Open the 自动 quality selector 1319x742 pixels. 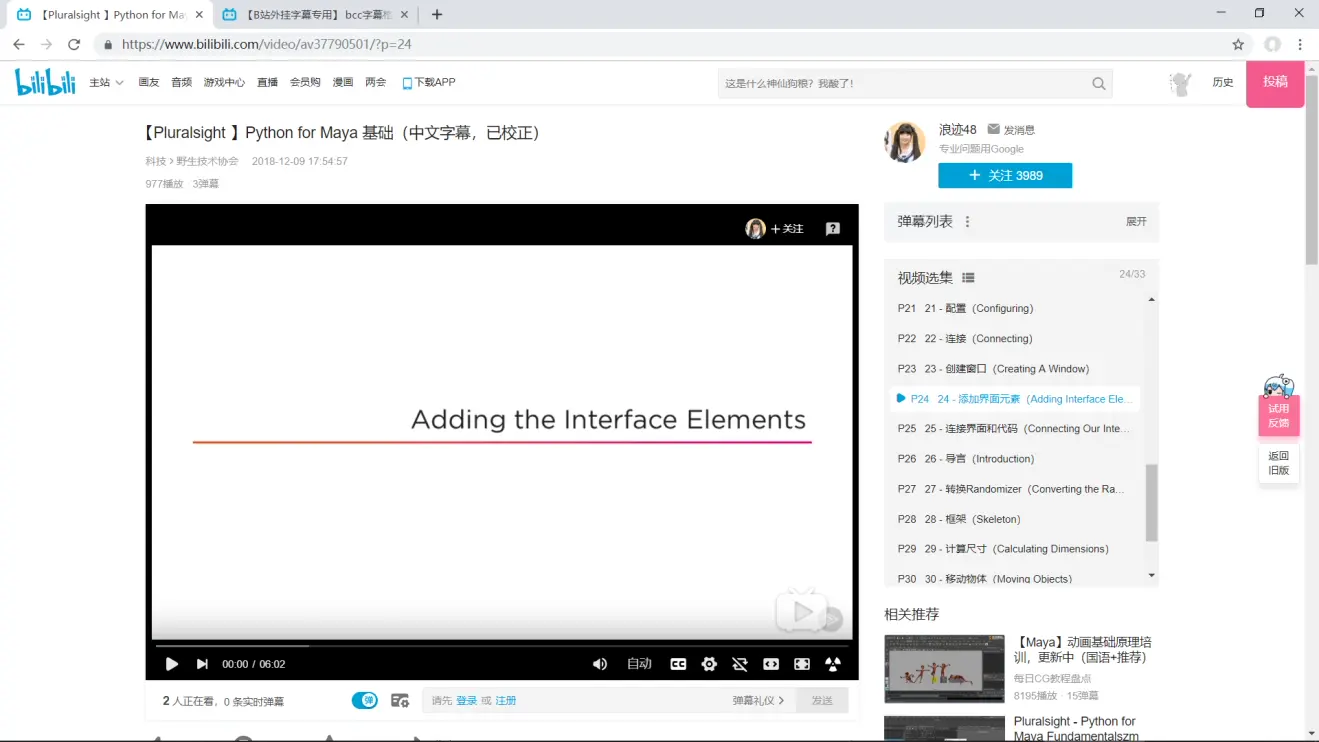639,664
